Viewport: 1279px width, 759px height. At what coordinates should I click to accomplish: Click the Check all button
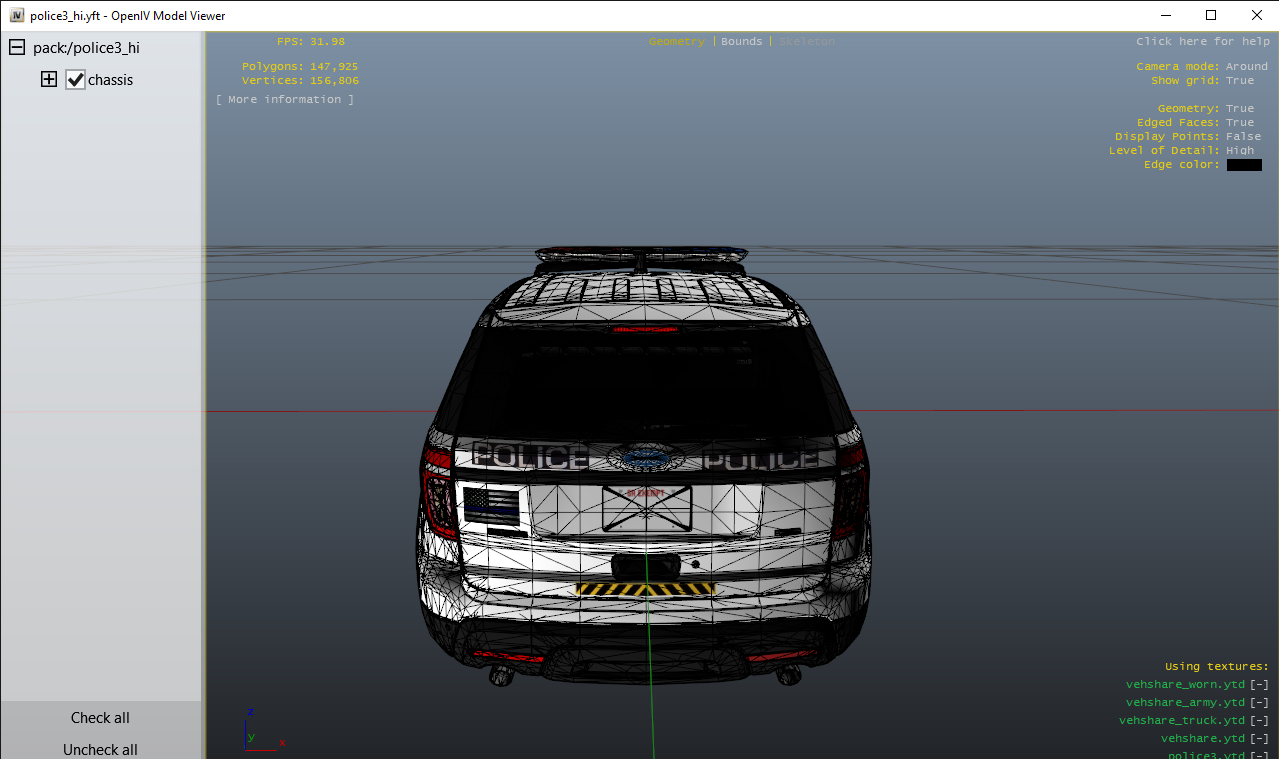(x=100, y=718)
